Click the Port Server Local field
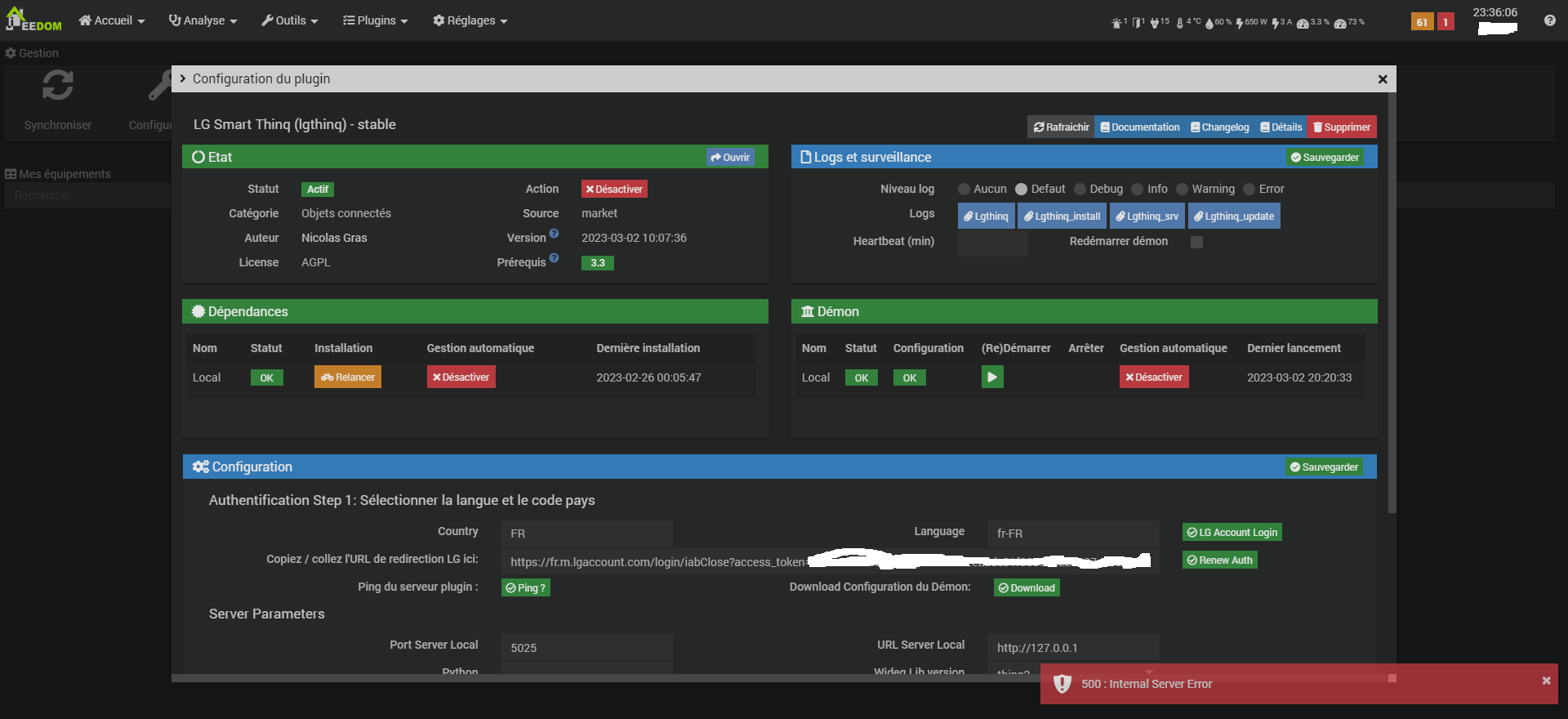 point(587,647)
